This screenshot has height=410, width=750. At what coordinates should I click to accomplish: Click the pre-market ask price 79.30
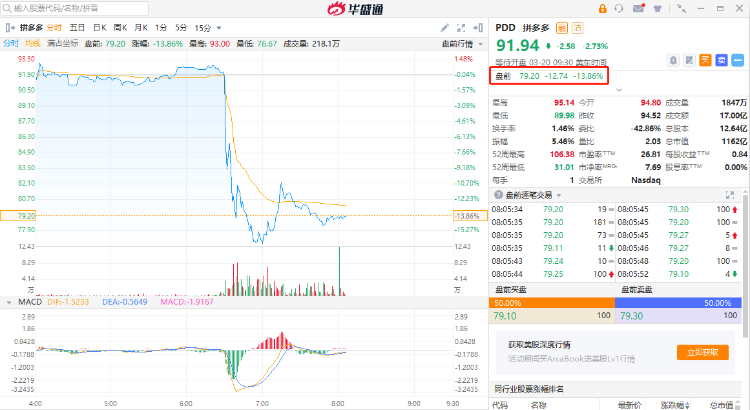click(x=631, y=316)
